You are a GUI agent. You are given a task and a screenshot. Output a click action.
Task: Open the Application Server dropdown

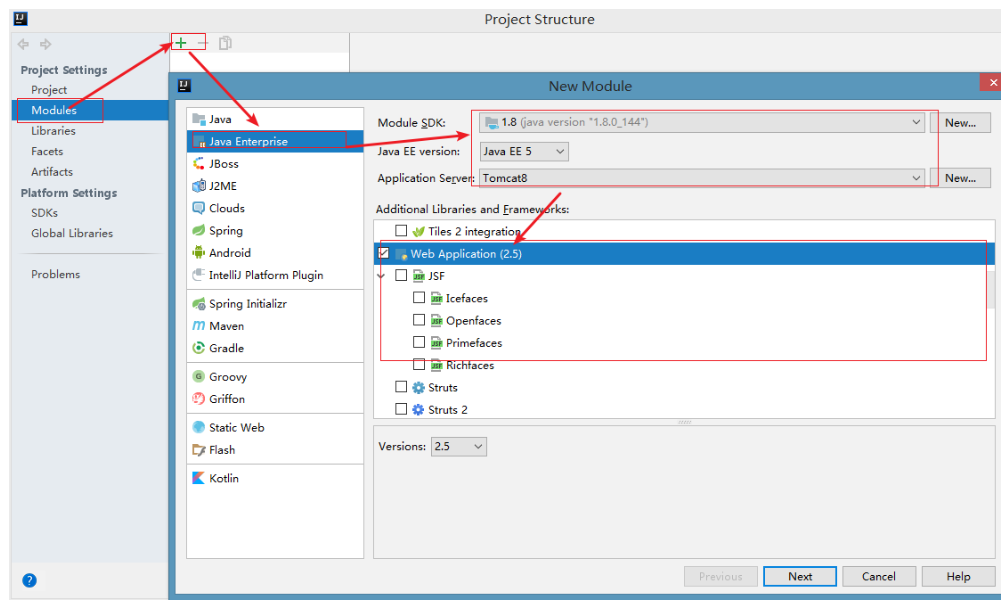pos(701,178)
